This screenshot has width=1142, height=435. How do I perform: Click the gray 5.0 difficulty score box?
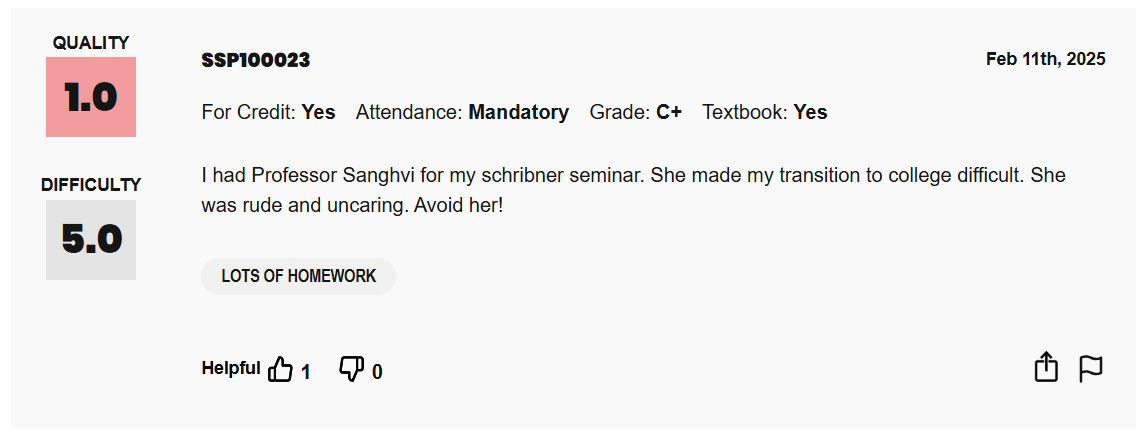pos(91,240)
